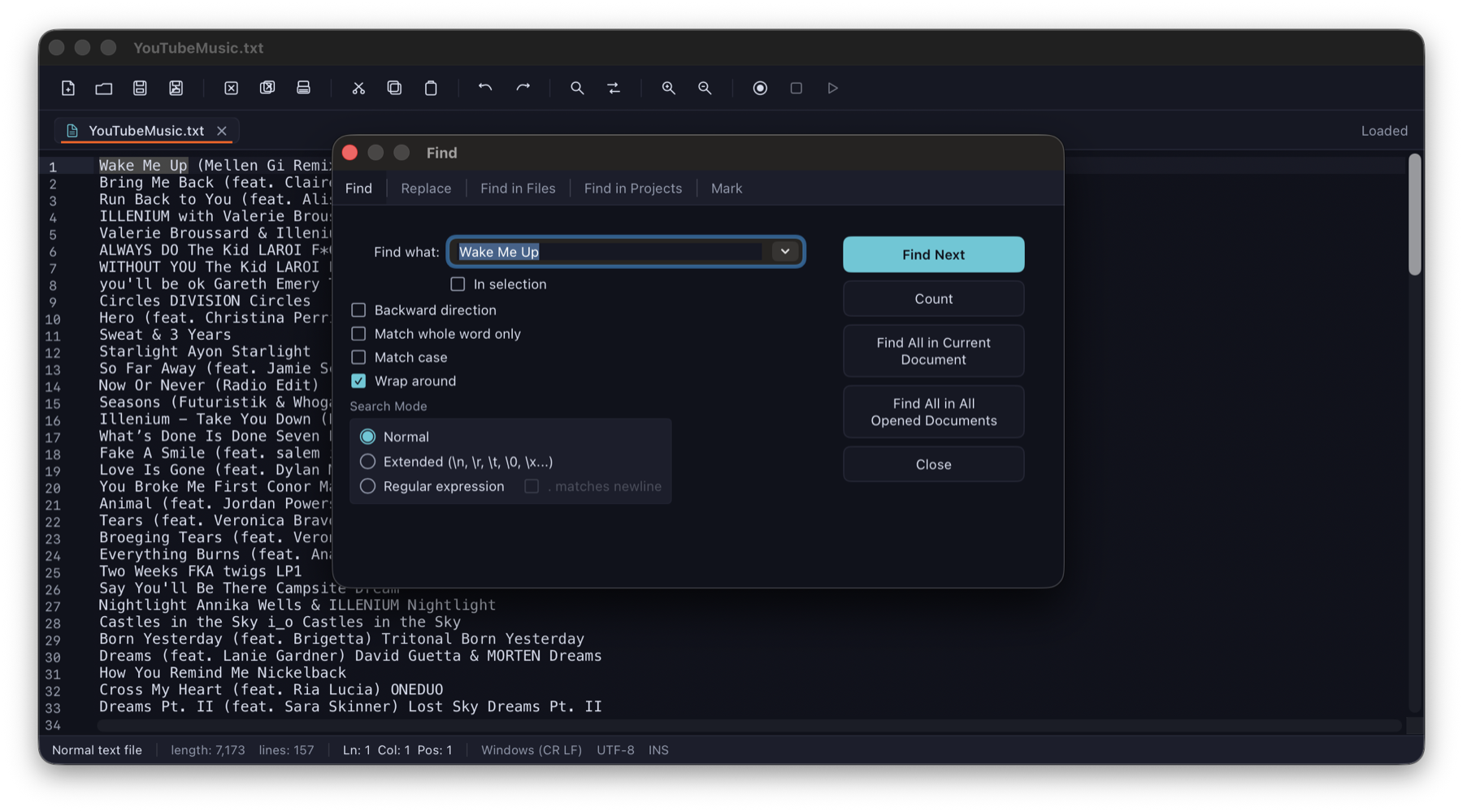Image resolution: width=1463 pixels, height=812 pixels.
Task: Choose Extended search mode
Action: tap(367, 462)
